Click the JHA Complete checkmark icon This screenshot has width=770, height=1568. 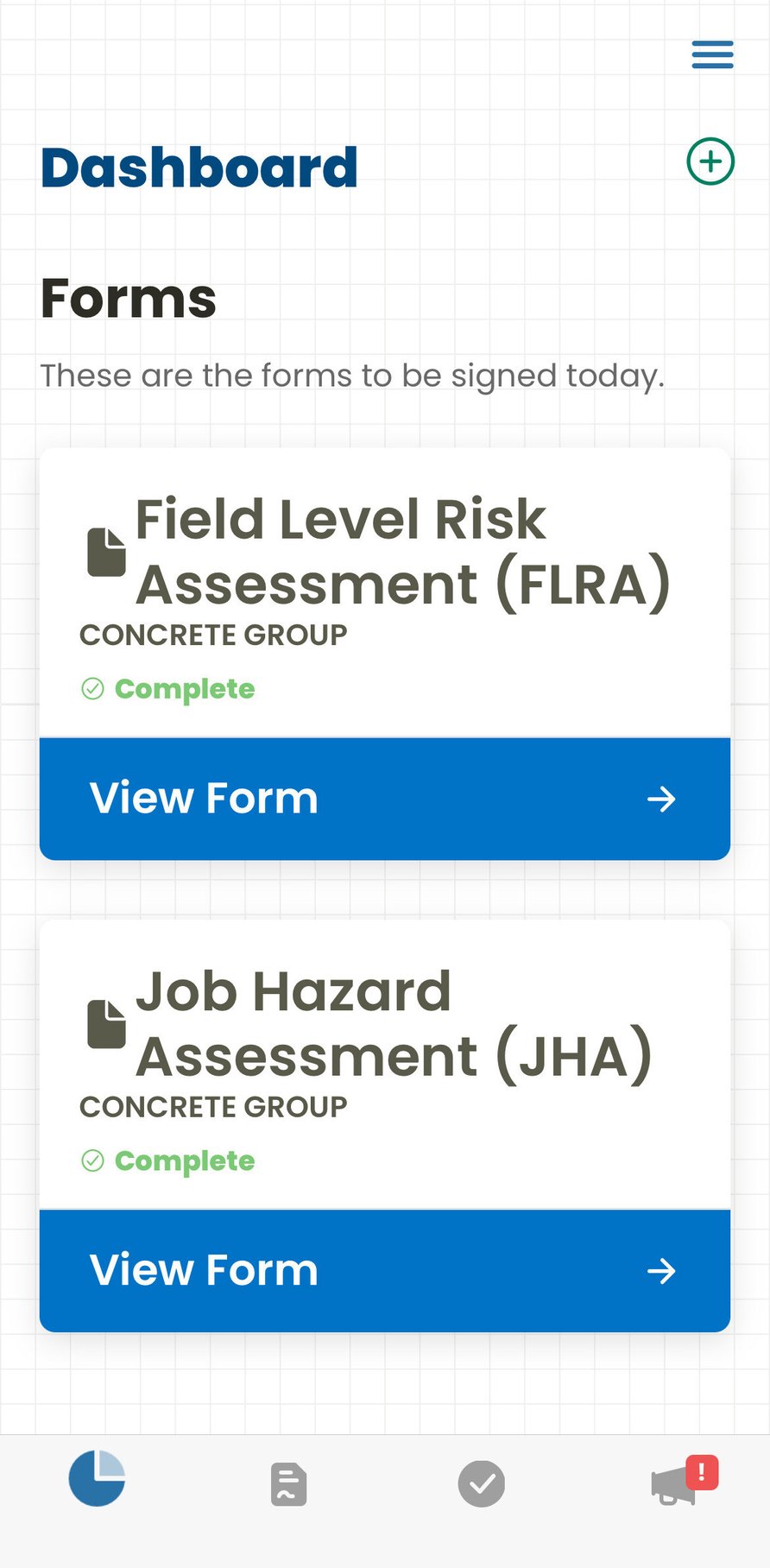[92, 1160]
